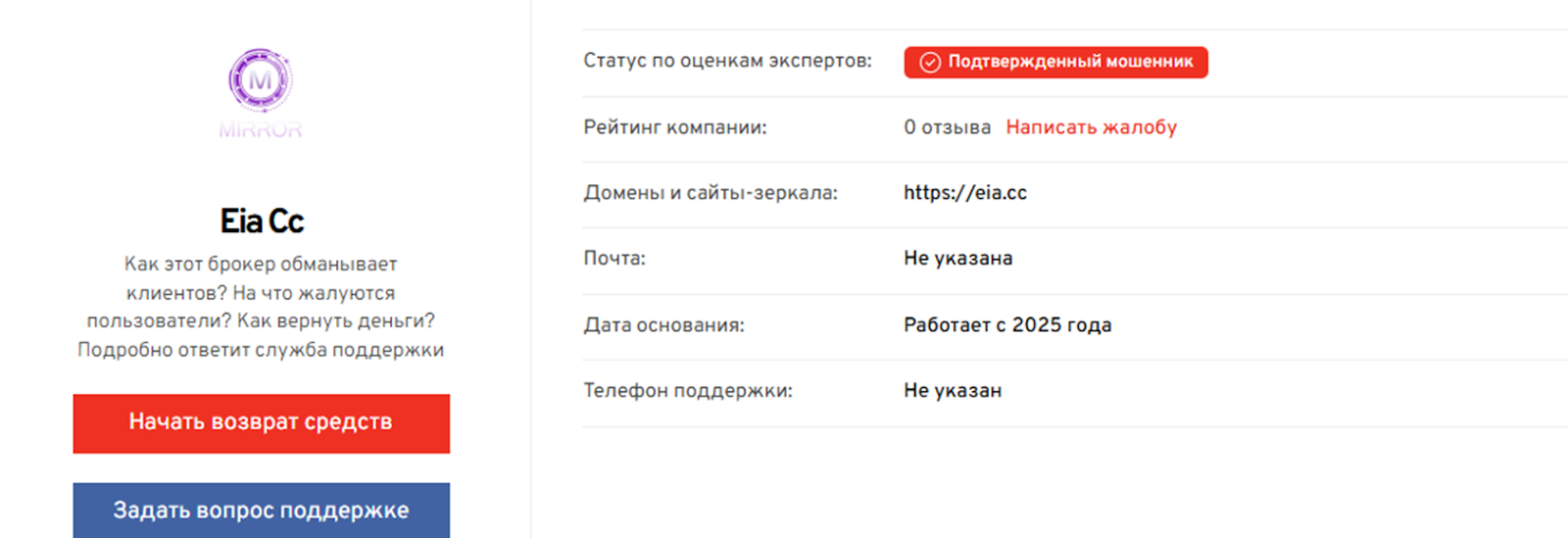Click the broker description paragraph under the heading

pyautogui.click(x=261, y=307)
